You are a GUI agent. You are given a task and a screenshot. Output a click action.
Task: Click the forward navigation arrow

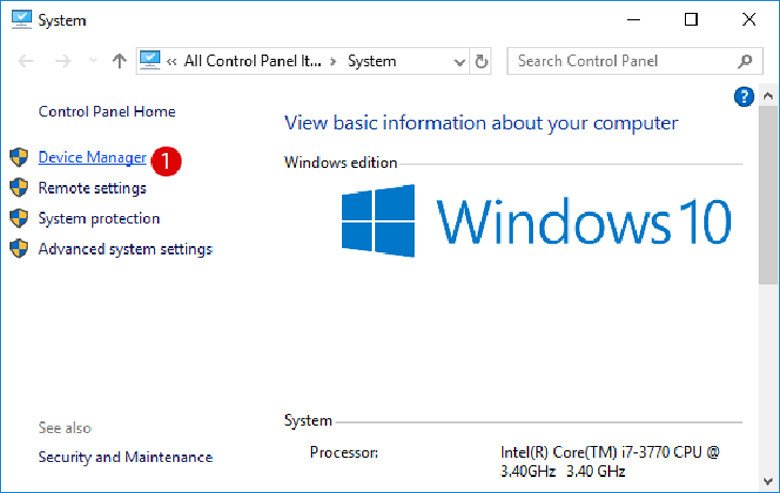(x=63, y=61)
